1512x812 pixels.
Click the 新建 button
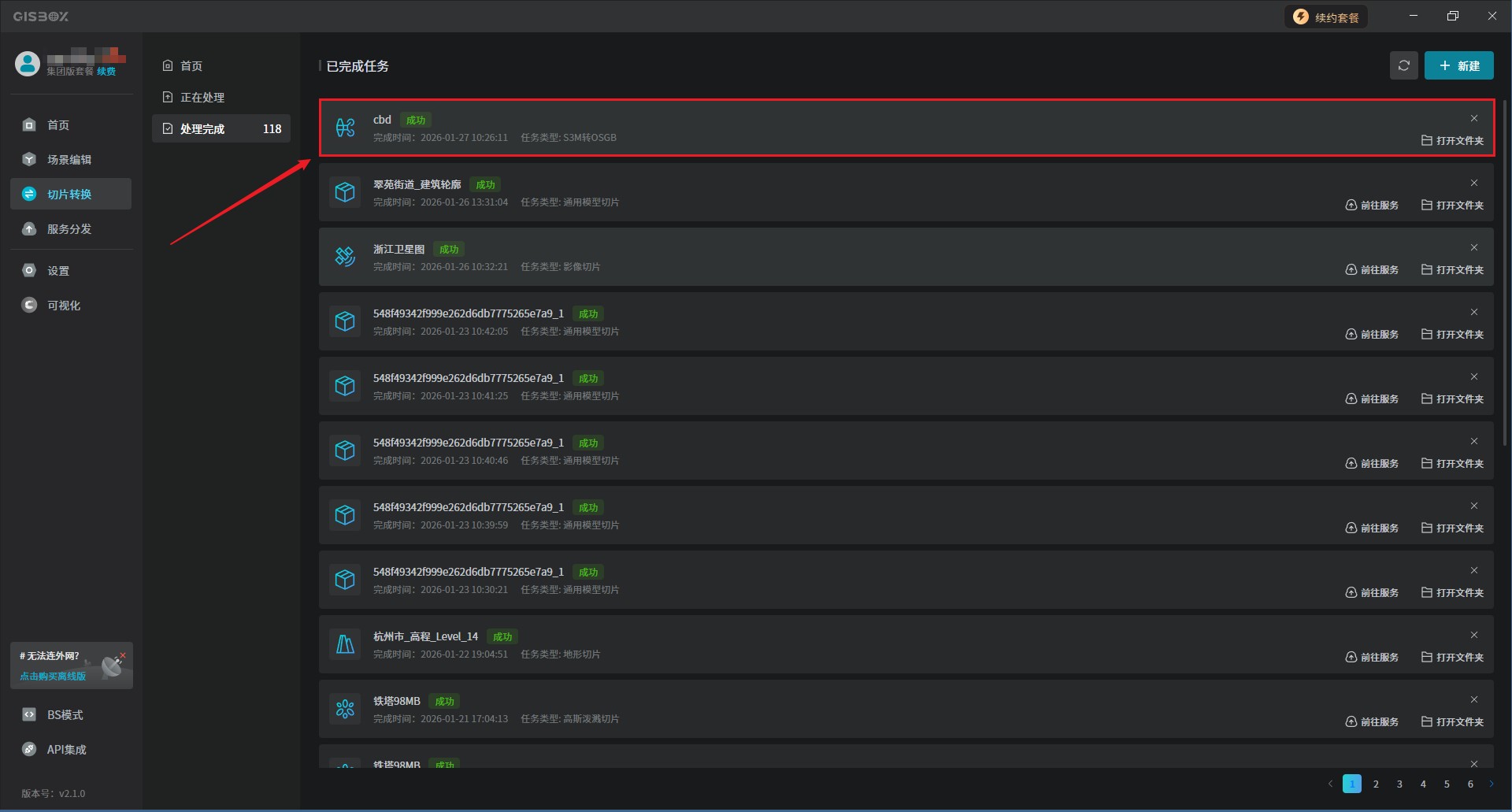(1458, 65)
